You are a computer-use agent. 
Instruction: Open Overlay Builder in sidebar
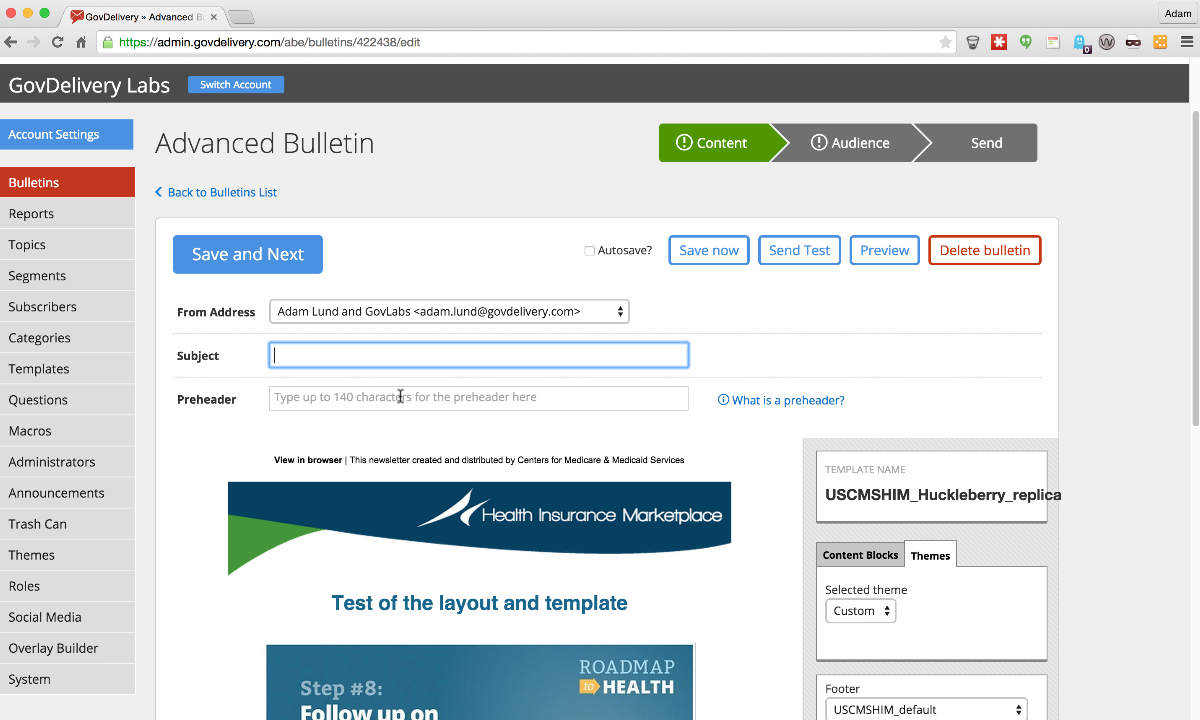(x=67, y=647)
